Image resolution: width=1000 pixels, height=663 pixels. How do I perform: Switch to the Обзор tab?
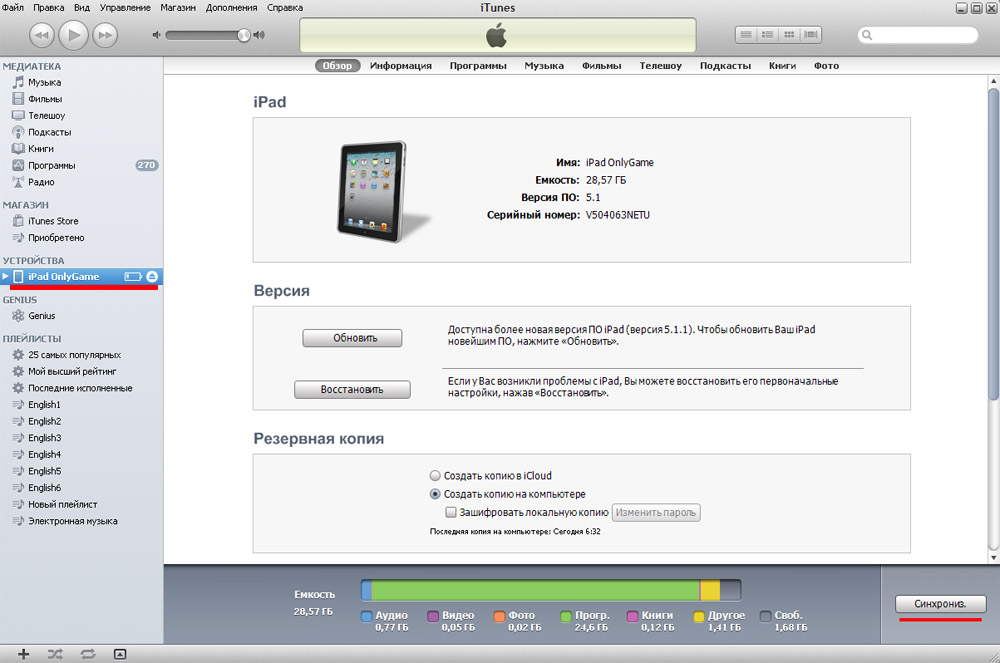(x=337, y=66)
